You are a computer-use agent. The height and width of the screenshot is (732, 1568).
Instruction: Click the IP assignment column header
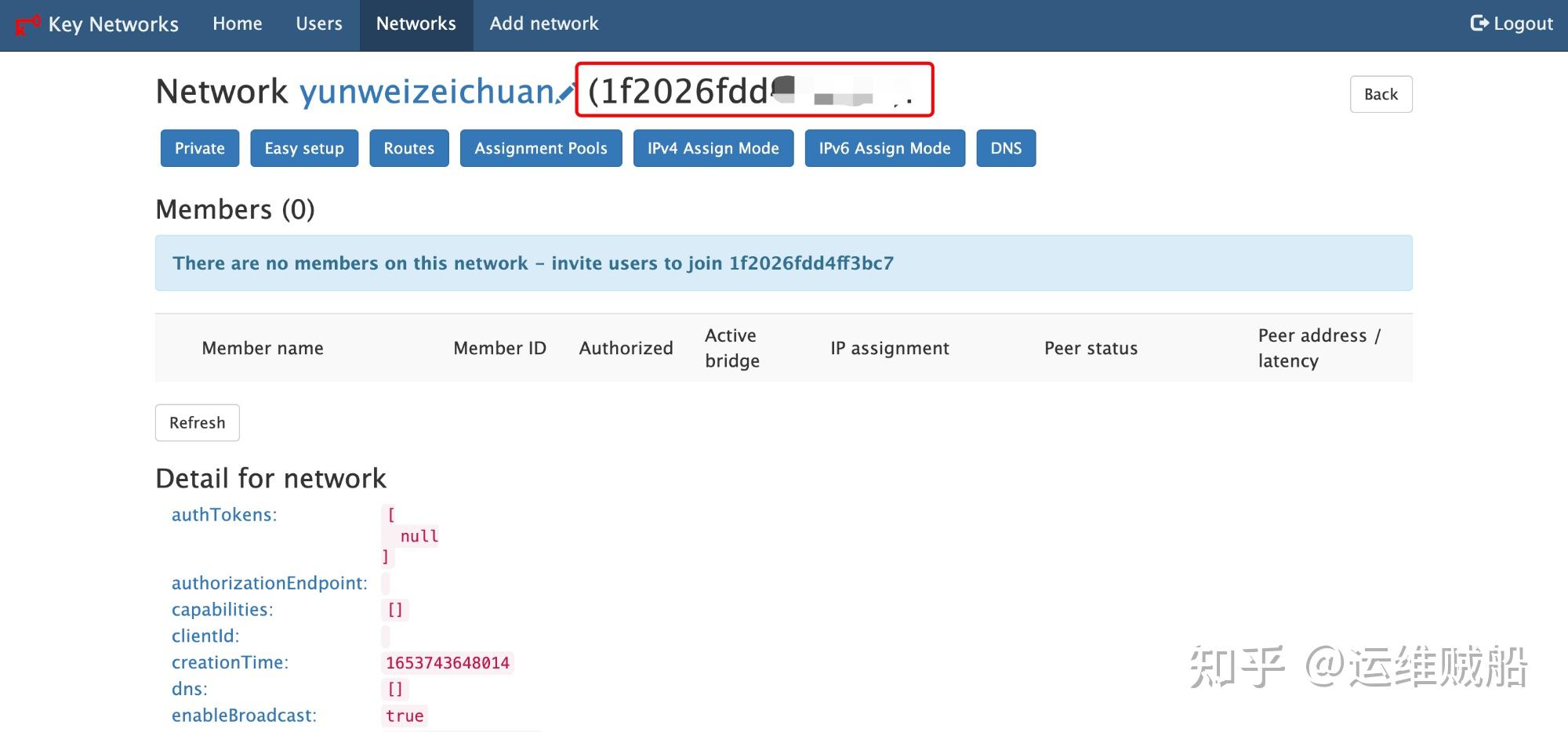click(890, 348)
